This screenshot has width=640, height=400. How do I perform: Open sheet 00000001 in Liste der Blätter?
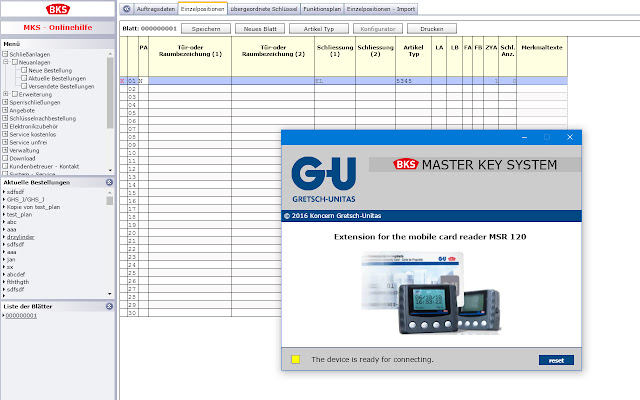tap(21, 316)
